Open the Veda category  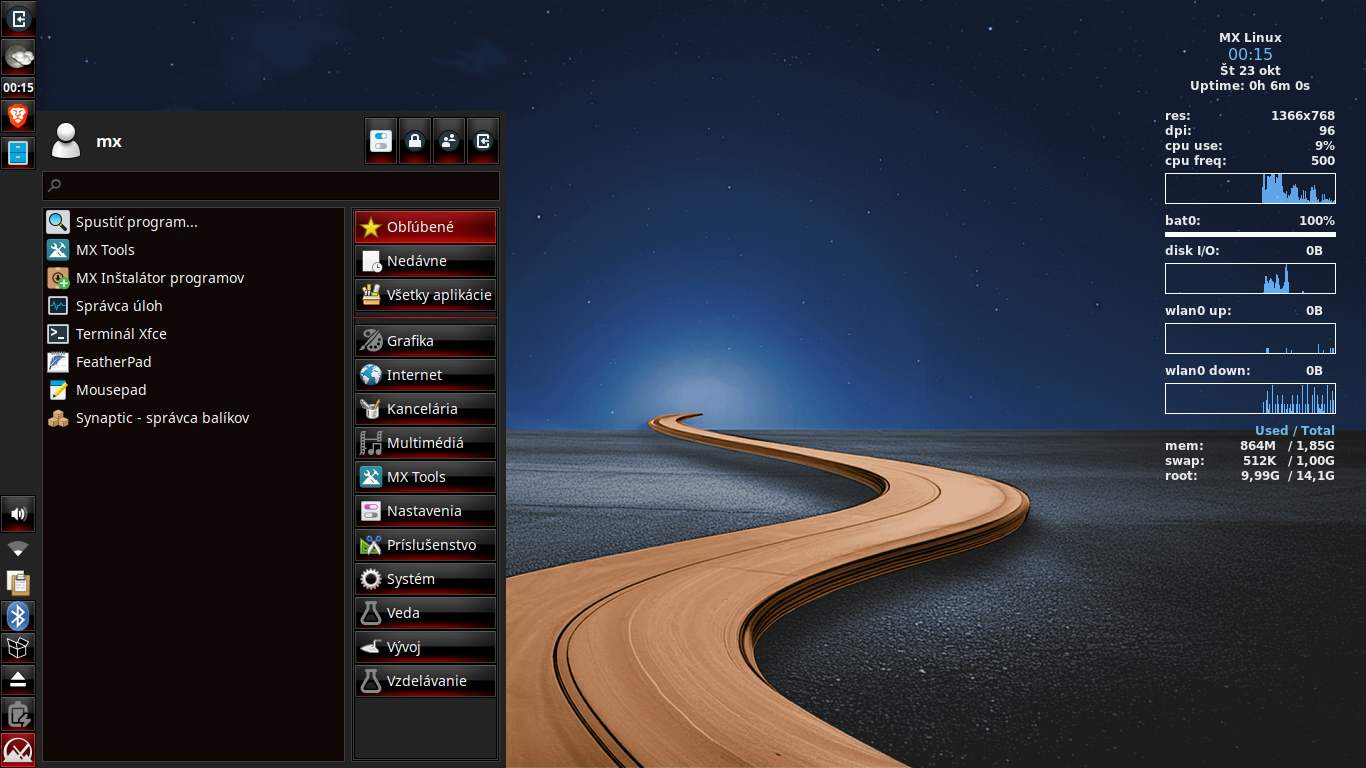[x=426, y=613]
